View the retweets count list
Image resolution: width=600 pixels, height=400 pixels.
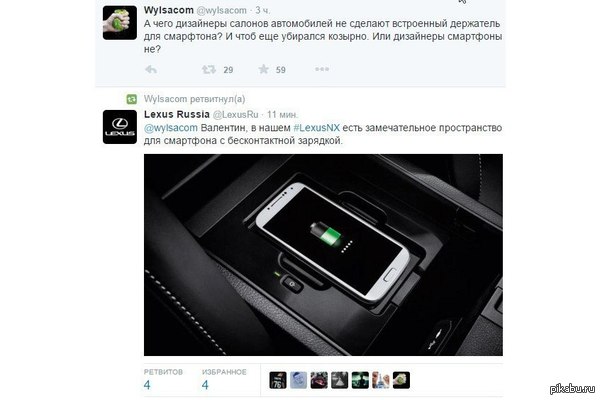[x=163, y=379]
